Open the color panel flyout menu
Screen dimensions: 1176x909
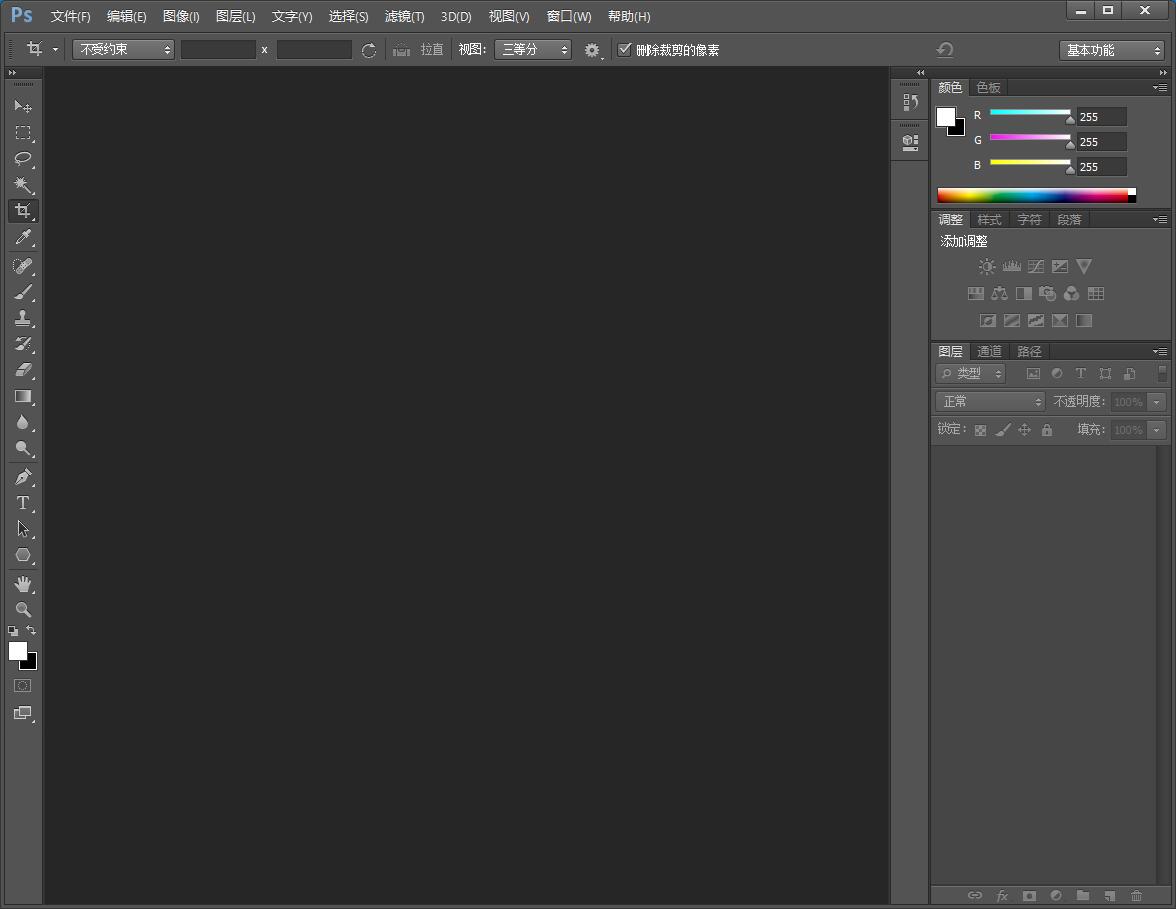pyautogui.click(x=1160, y=88)
